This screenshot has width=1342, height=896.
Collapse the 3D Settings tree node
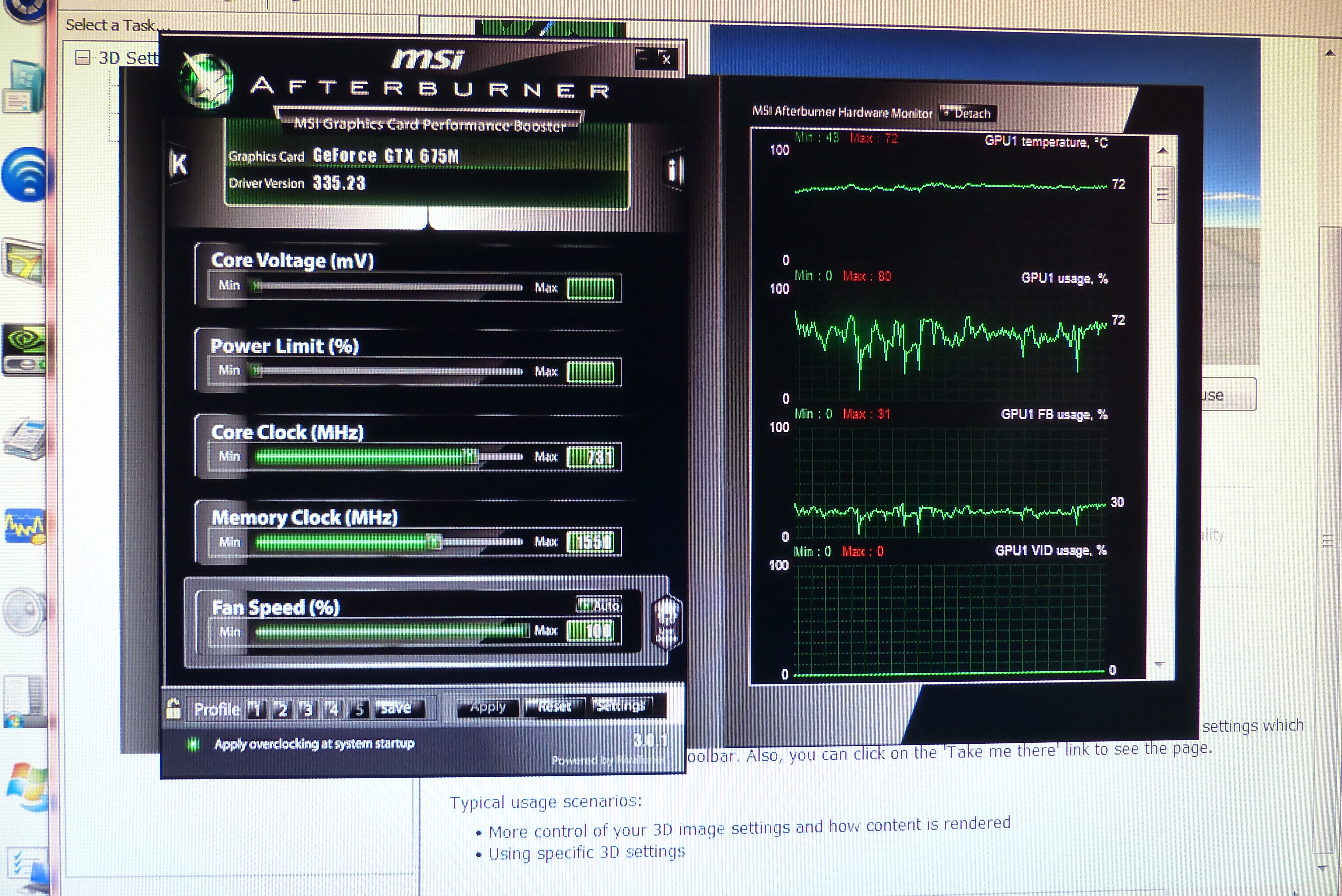coord(83,57)
